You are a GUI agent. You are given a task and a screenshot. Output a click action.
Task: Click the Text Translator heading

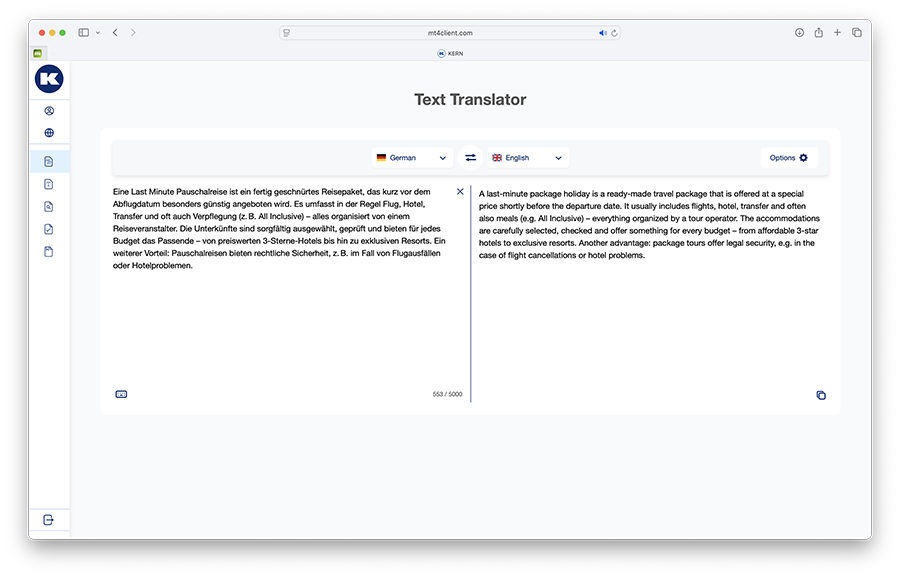coord(470,99)
